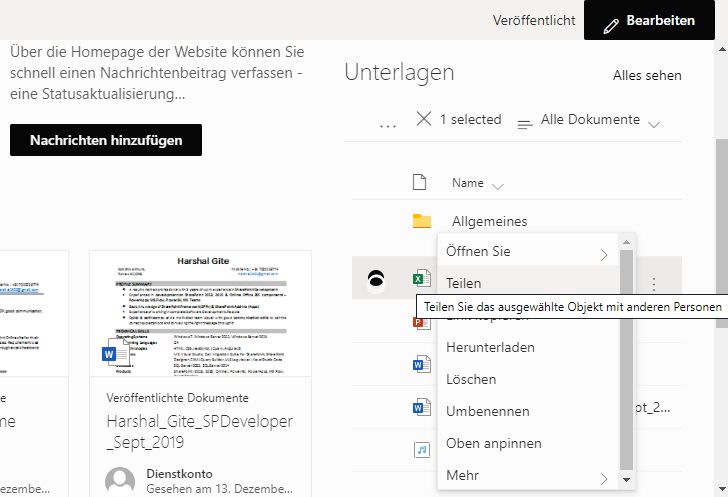Click the yellow Allgemeines folder icon
Image resolution: width=728 pixels, height=497 pixels.
(422, 221)
